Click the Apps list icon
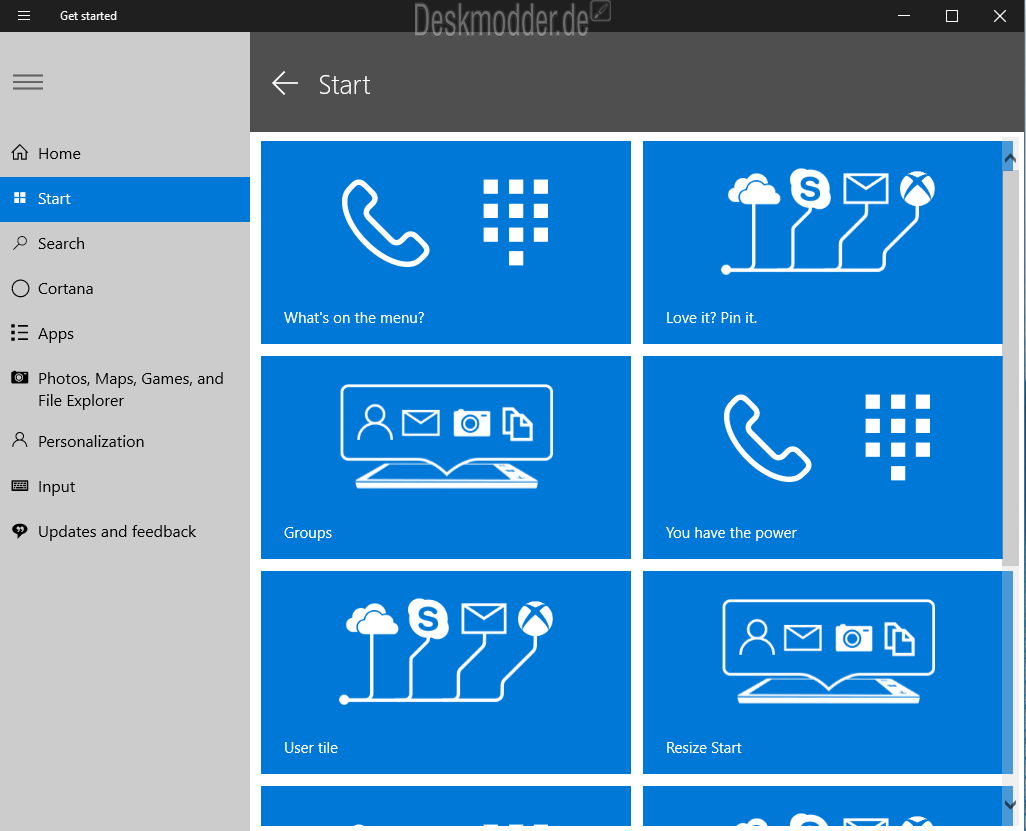 [20, 332]
